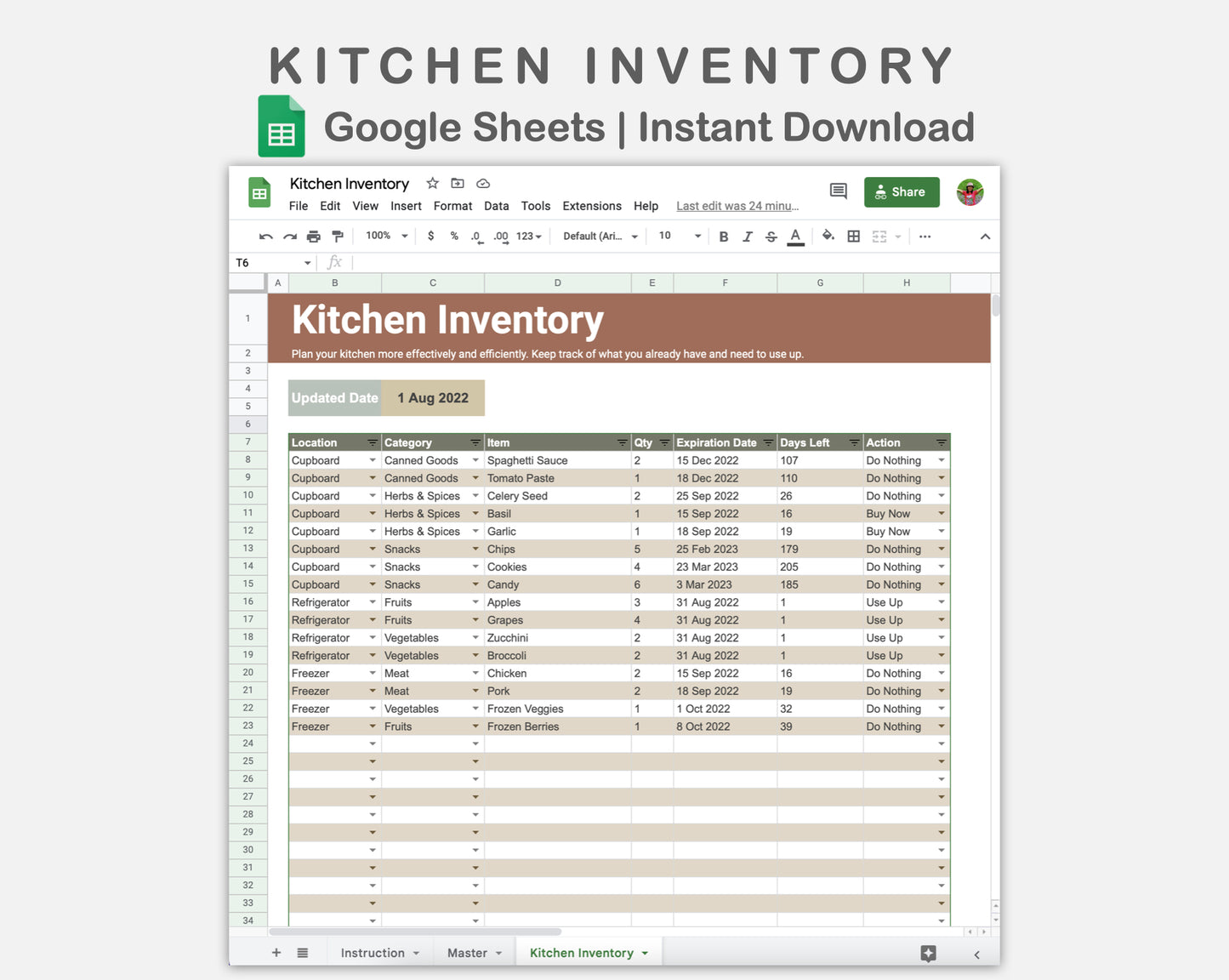
Task: Click the Percent format icon
Action: tap(454, 236)
